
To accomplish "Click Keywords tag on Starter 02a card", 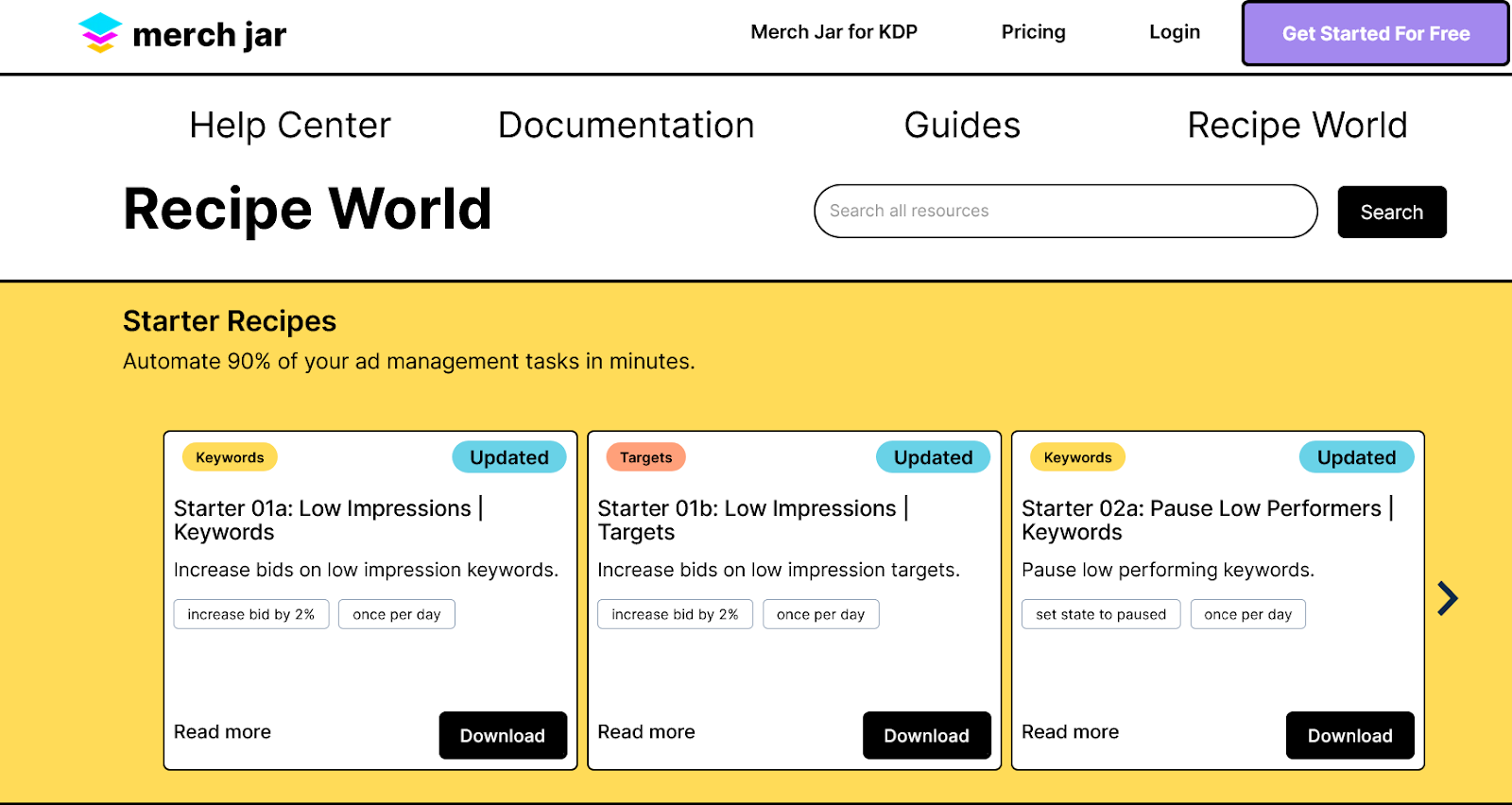I will coord(1077,457).
